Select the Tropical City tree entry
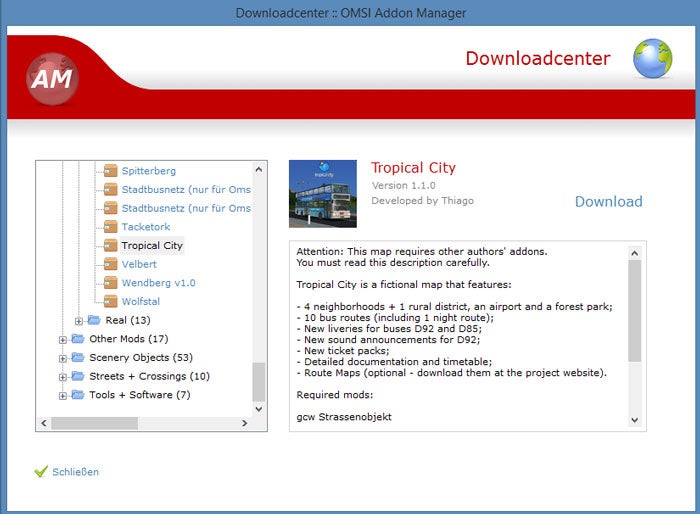 click(152, 246)
